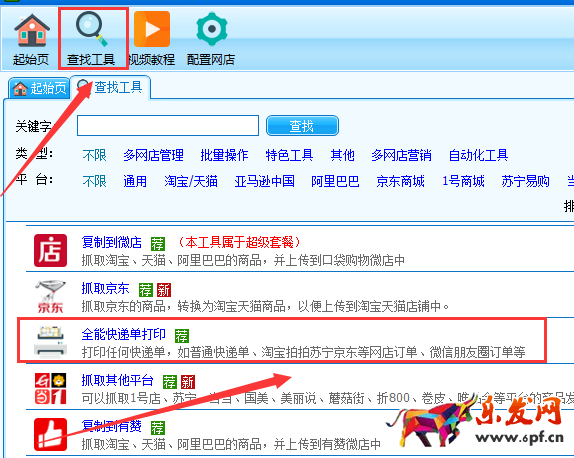Filter platform by 京东商城
Viewport: 574px width, 458px height.
pos(400,181)
